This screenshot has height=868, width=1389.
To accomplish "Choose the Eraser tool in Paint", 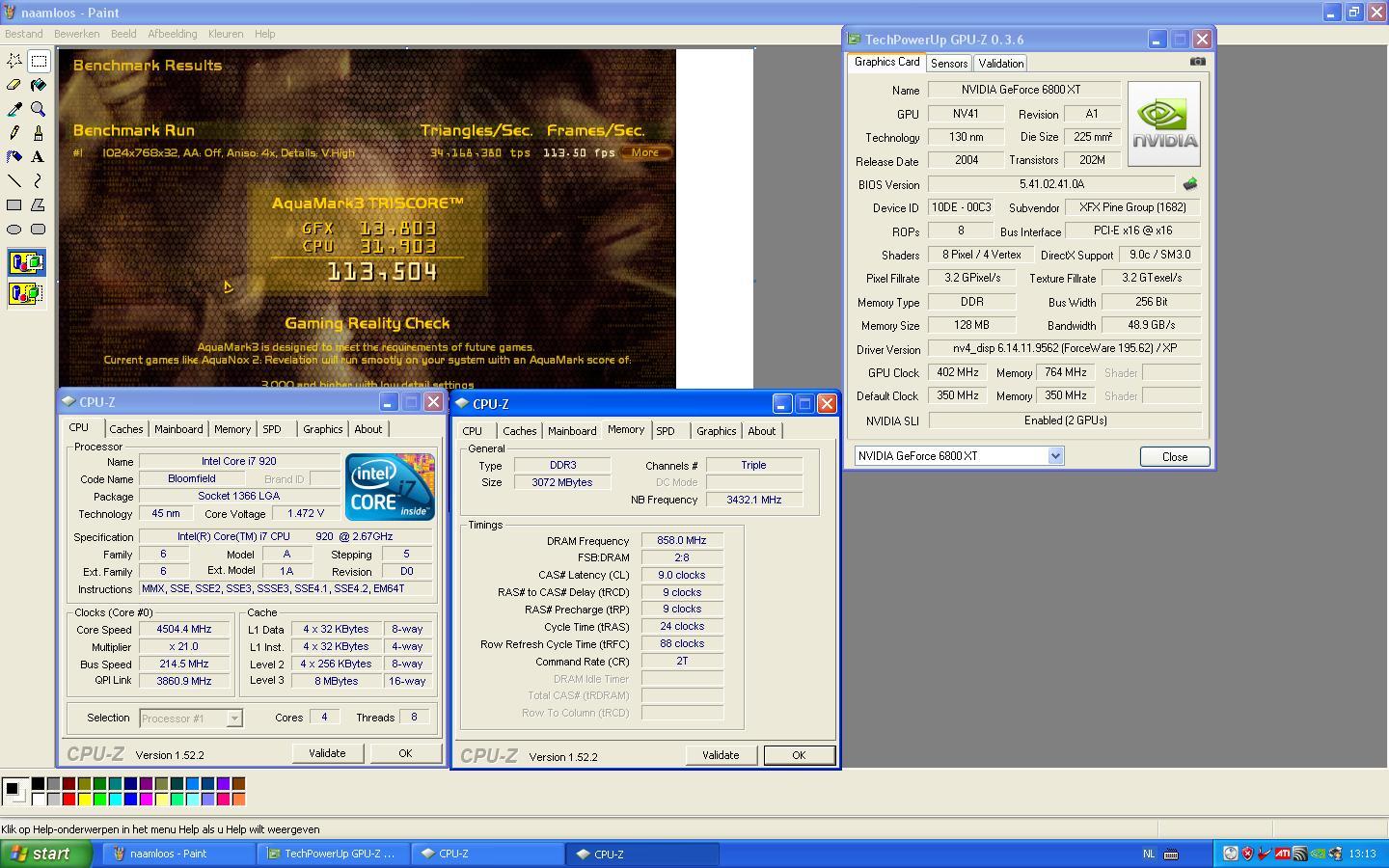I will (14, 85).
